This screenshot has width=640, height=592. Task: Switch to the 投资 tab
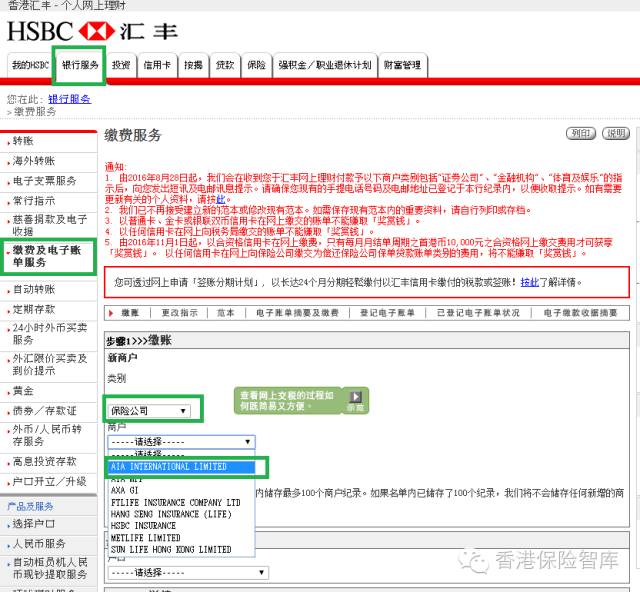tap(121, 65)
